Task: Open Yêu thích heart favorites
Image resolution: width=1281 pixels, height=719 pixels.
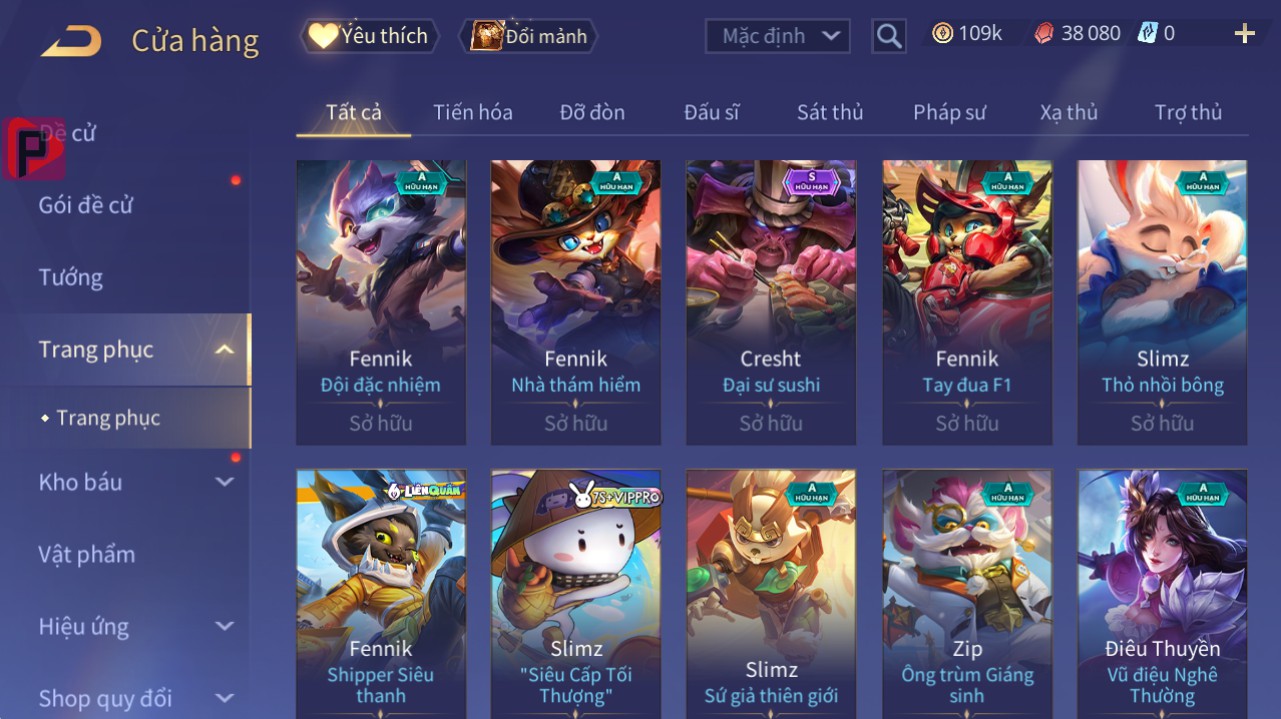Action: pyautogui.click(x=367, y=36)
